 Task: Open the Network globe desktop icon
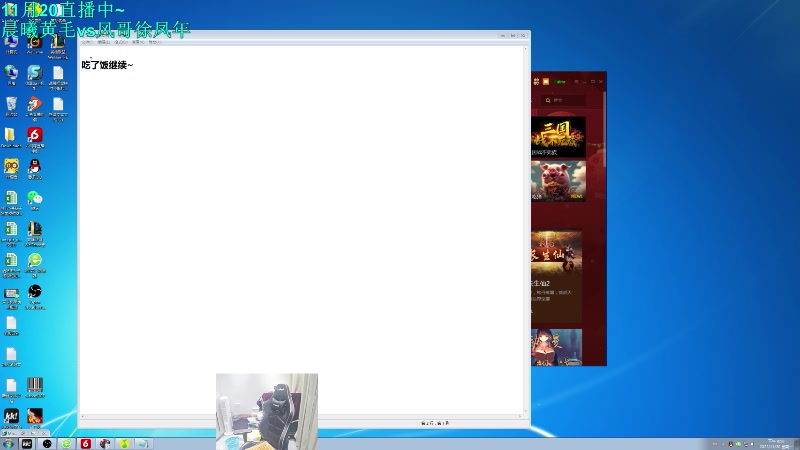coord(11,75)
